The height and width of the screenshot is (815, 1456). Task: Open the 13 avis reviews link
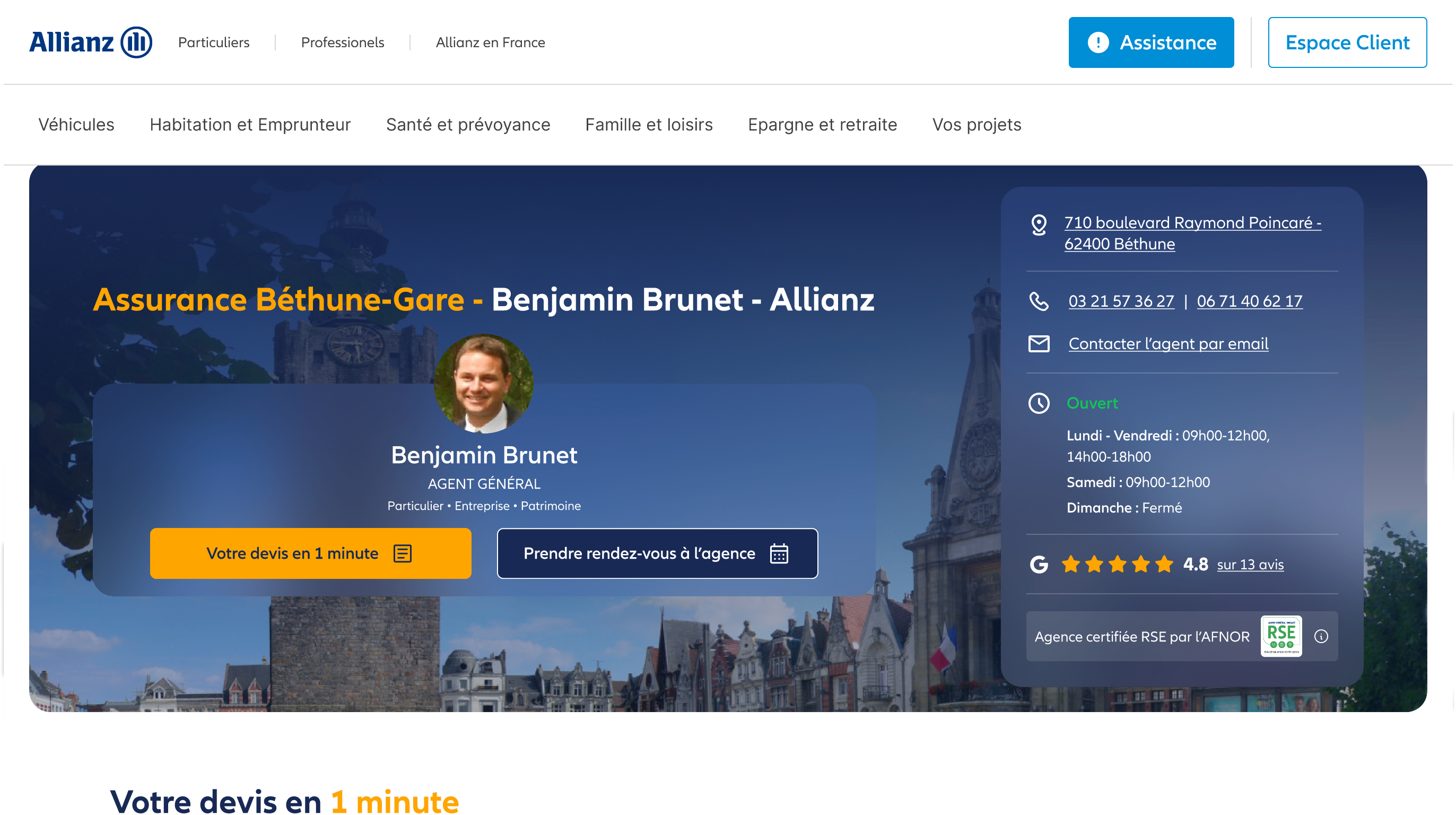(x=1250, y=565)
